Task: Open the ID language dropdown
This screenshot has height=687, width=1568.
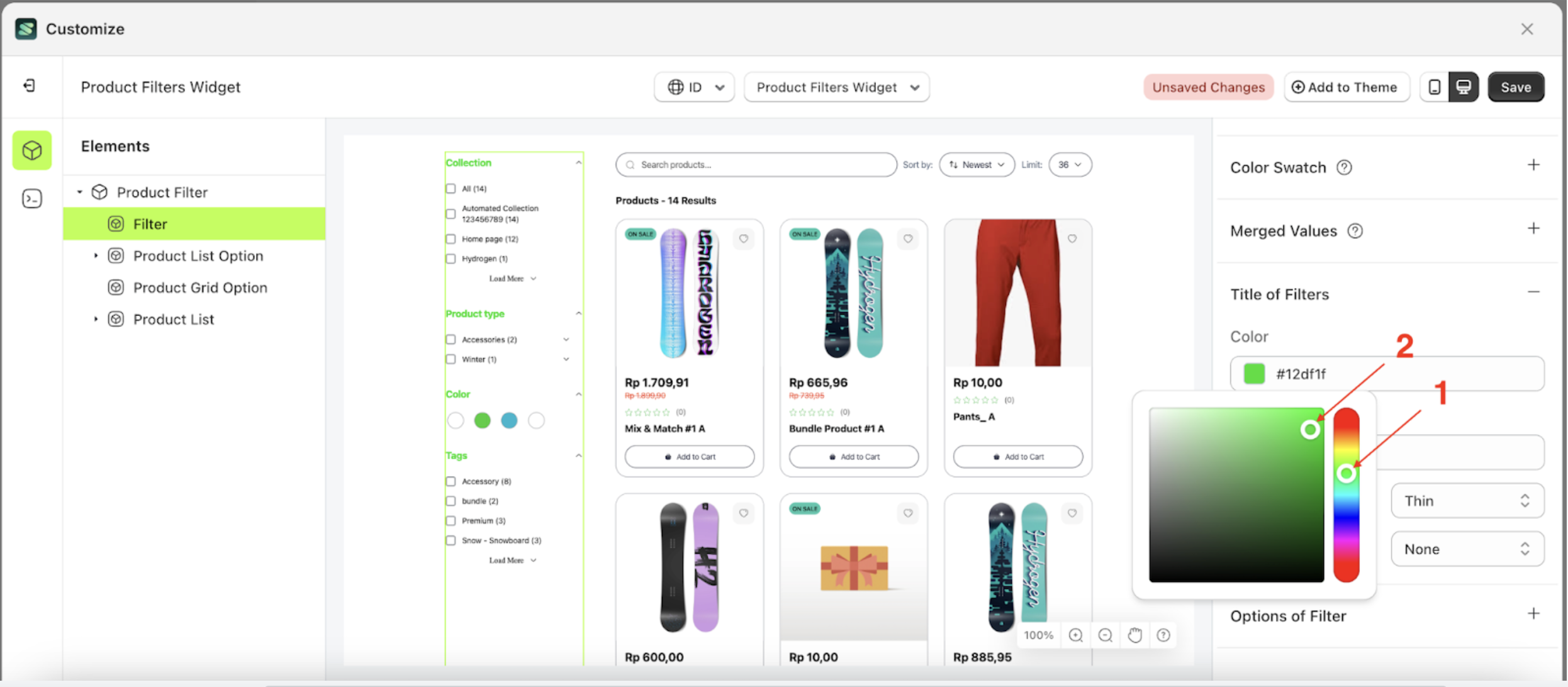Action: (694, 87)
